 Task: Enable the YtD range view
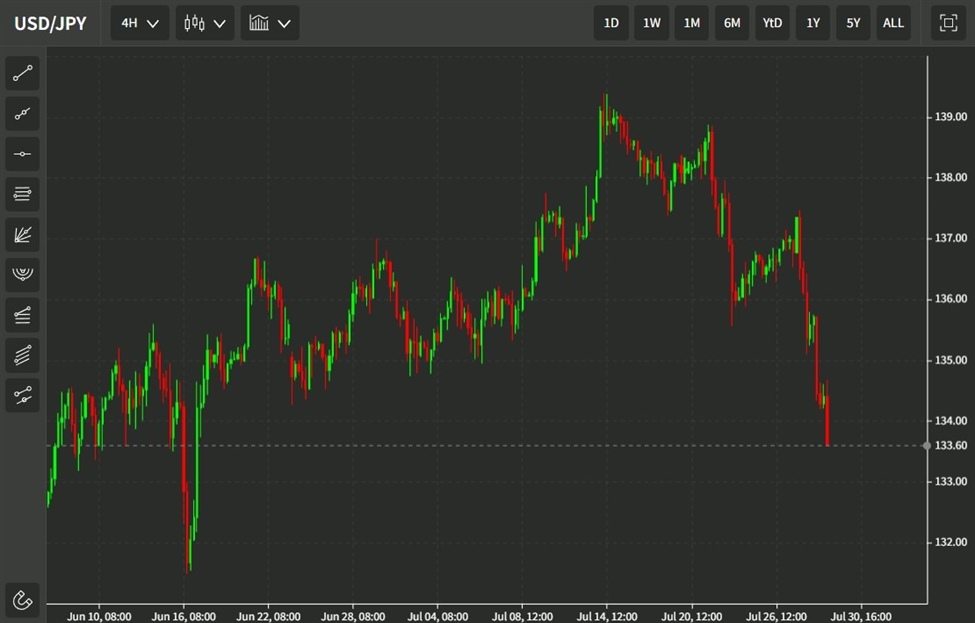(772, 22)
